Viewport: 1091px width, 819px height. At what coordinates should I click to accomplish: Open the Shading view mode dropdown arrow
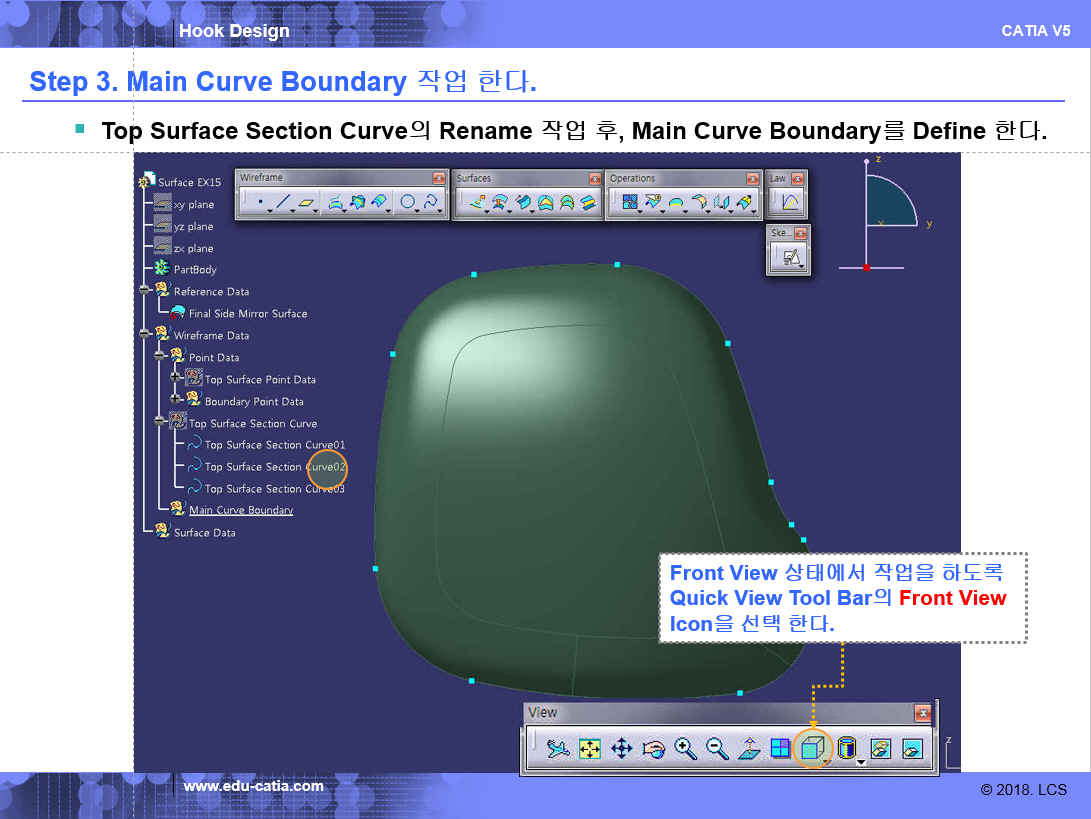pyautogui.click(x=861, y=762)
